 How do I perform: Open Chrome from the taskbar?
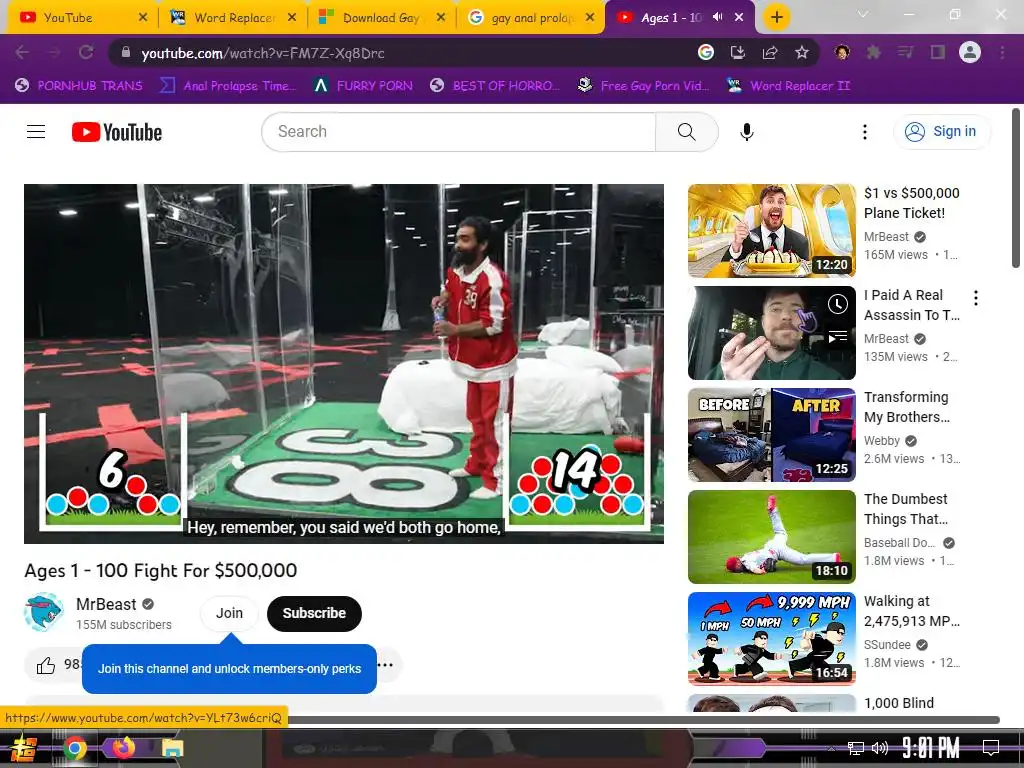tap(74, 748)
